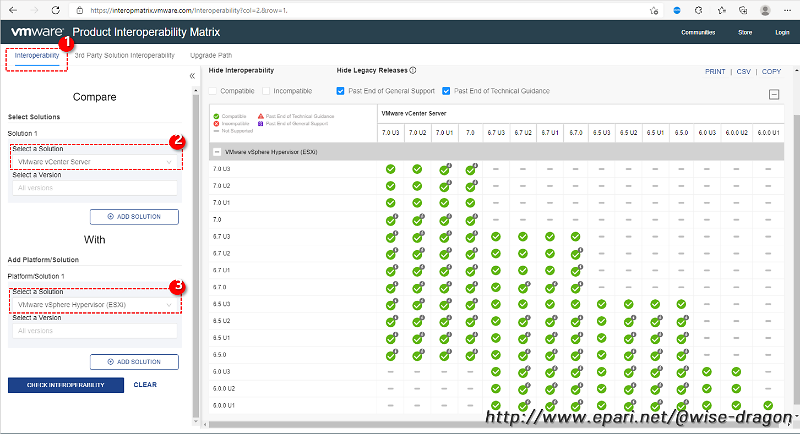800x434 pixels.
Task: Open the browser favorites star icon
Action: (x=721, y=10)
